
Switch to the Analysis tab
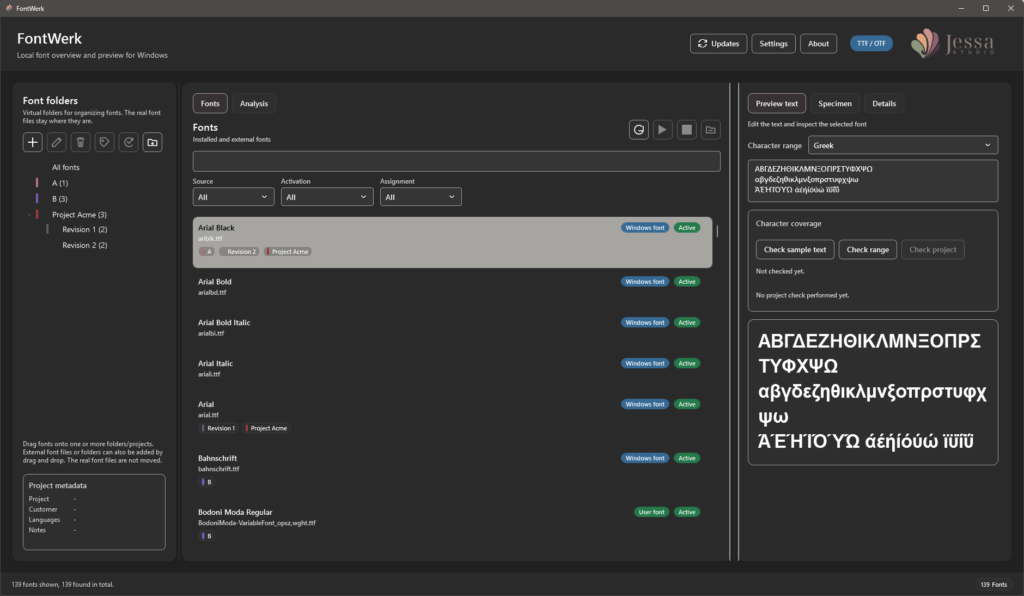coord(253,103)
